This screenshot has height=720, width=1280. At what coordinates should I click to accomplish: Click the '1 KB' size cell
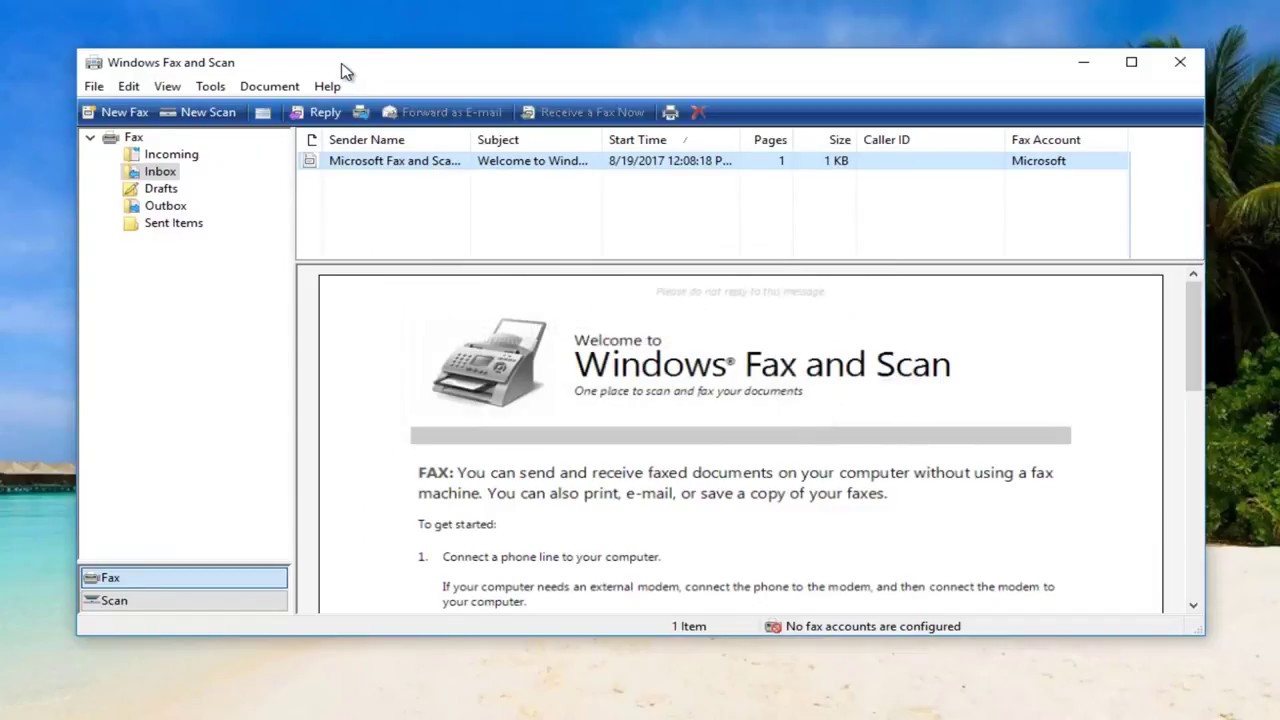pos(836,160)
